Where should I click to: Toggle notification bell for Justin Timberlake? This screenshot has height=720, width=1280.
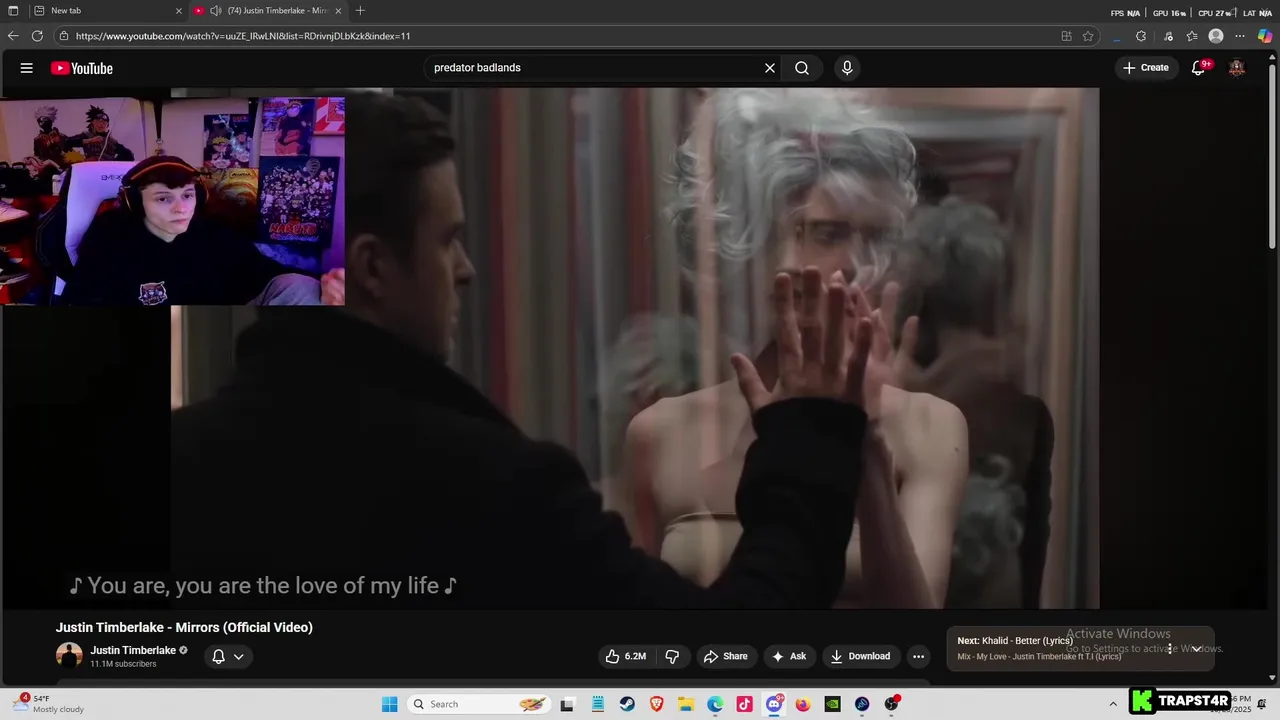(x=218, y=657)
